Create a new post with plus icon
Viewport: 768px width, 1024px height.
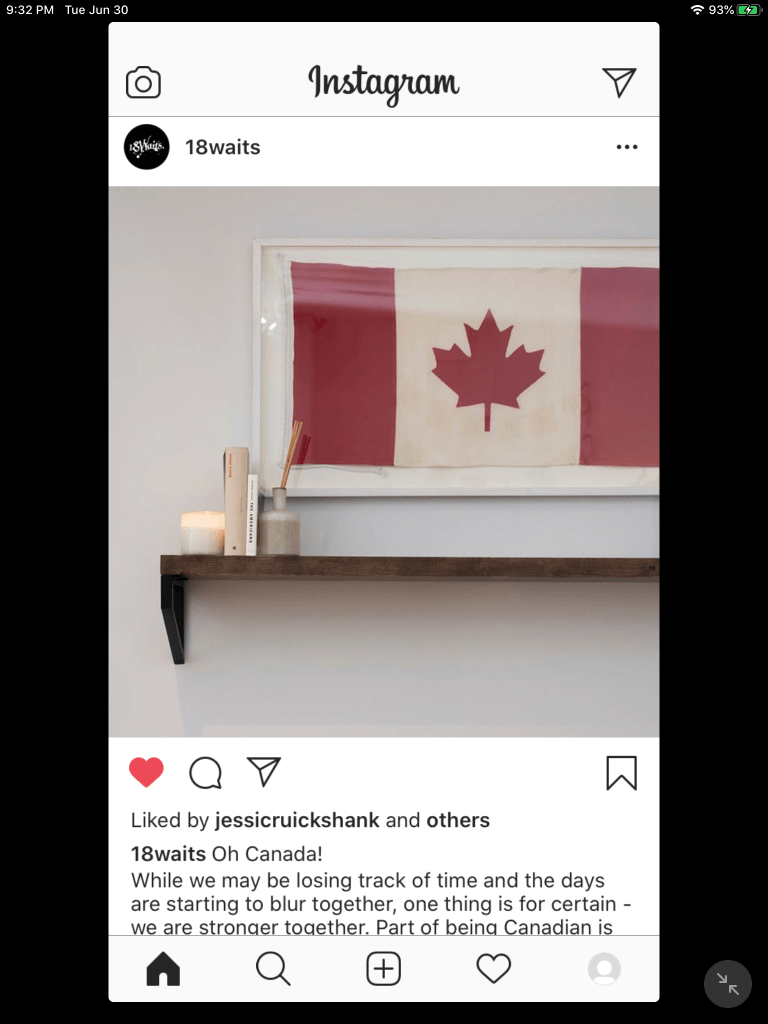[x=383, y=968]
